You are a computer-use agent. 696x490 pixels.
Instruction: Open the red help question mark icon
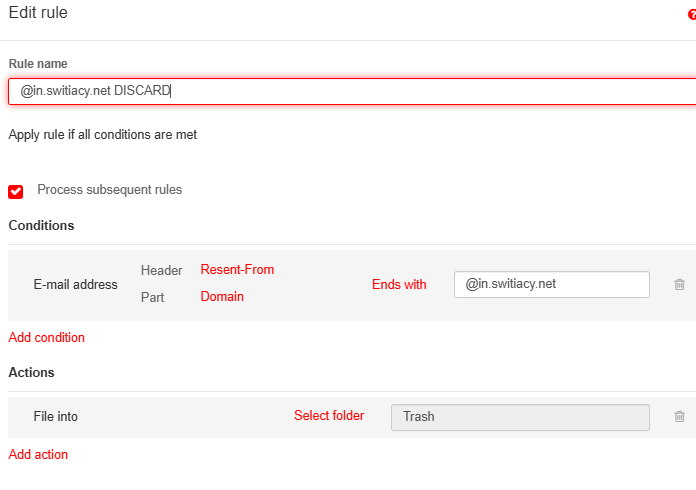point(691,16)
